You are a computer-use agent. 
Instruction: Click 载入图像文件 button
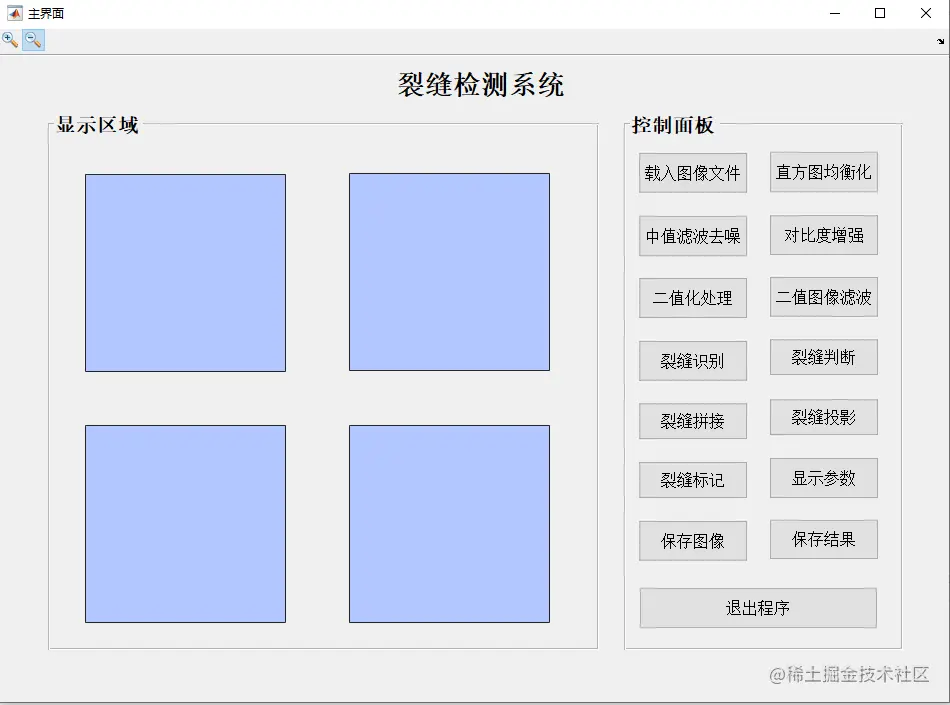point(693,173)
